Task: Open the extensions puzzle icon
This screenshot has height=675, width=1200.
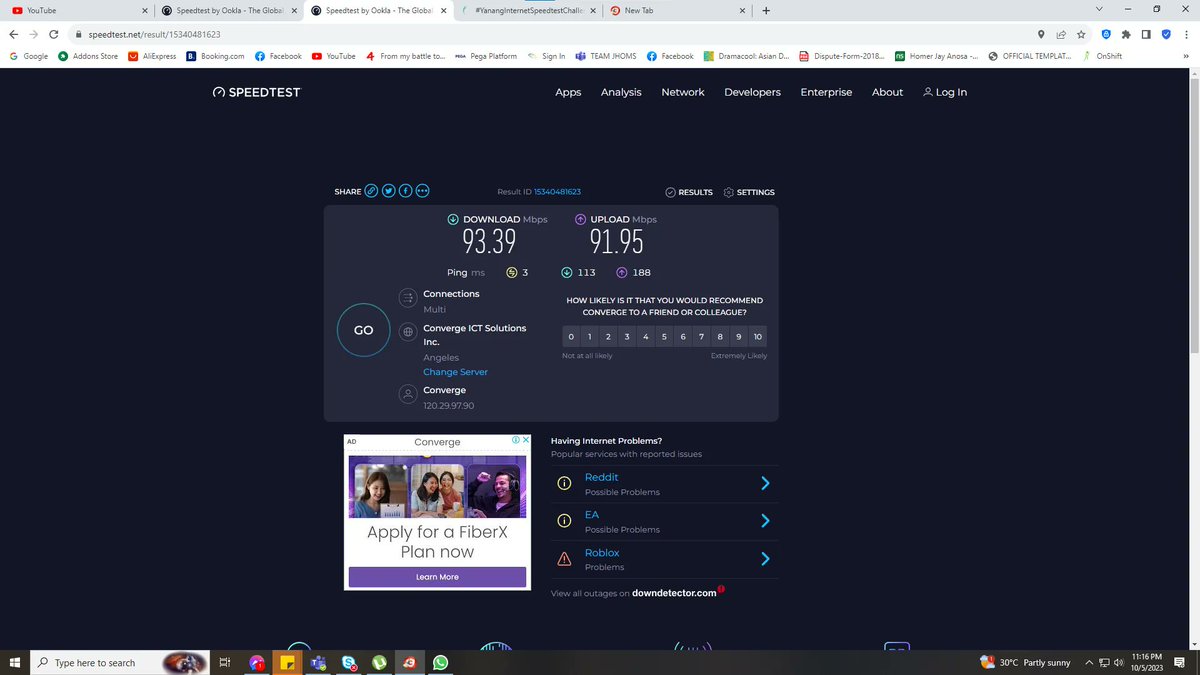Action: click(x=1126, y=34)
